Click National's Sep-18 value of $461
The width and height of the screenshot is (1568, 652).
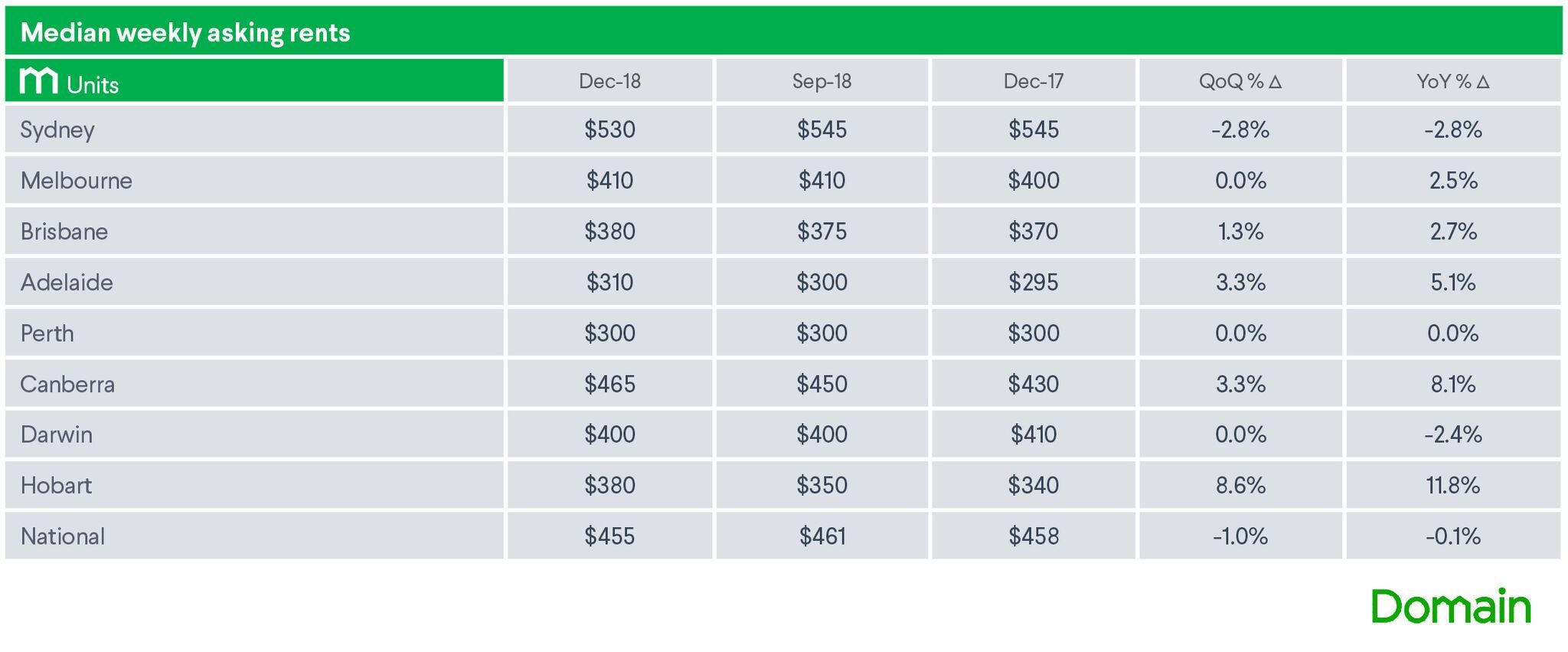pos(822,536)
